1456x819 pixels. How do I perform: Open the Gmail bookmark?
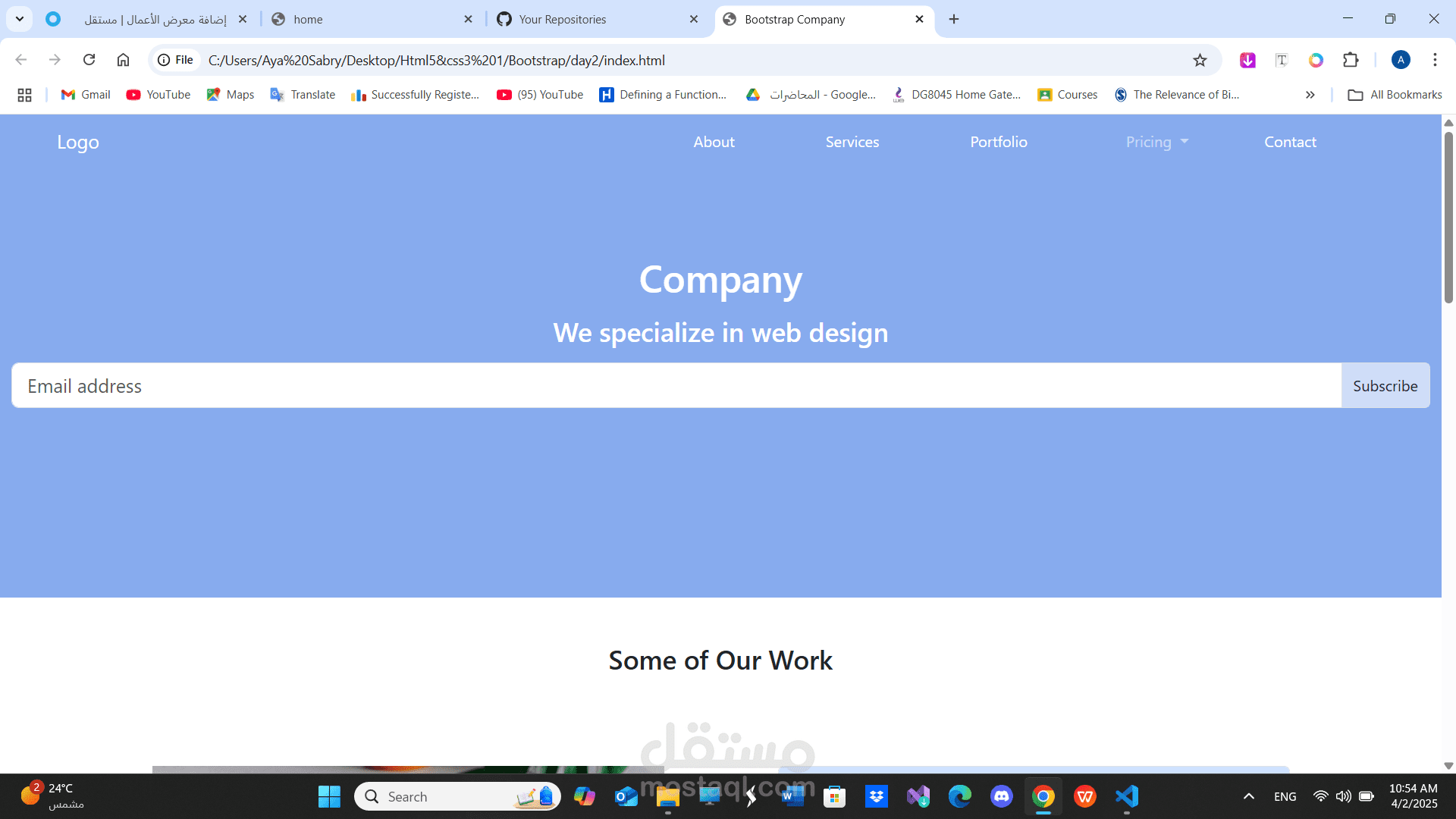pos(84,94)
